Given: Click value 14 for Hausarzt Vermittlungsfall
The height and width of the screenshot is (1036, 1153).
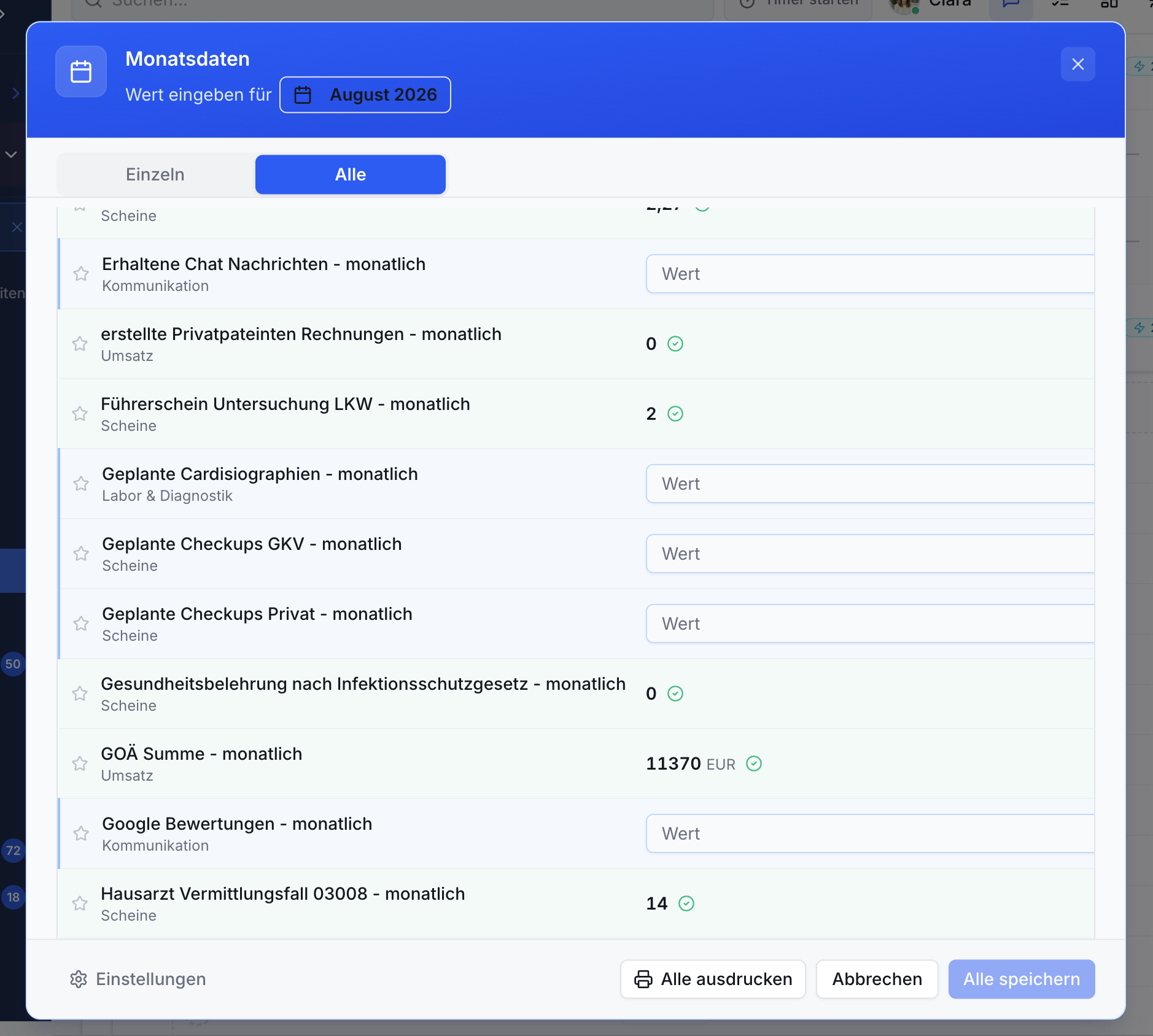Looking at the screenshot, I should click(656, 903).
